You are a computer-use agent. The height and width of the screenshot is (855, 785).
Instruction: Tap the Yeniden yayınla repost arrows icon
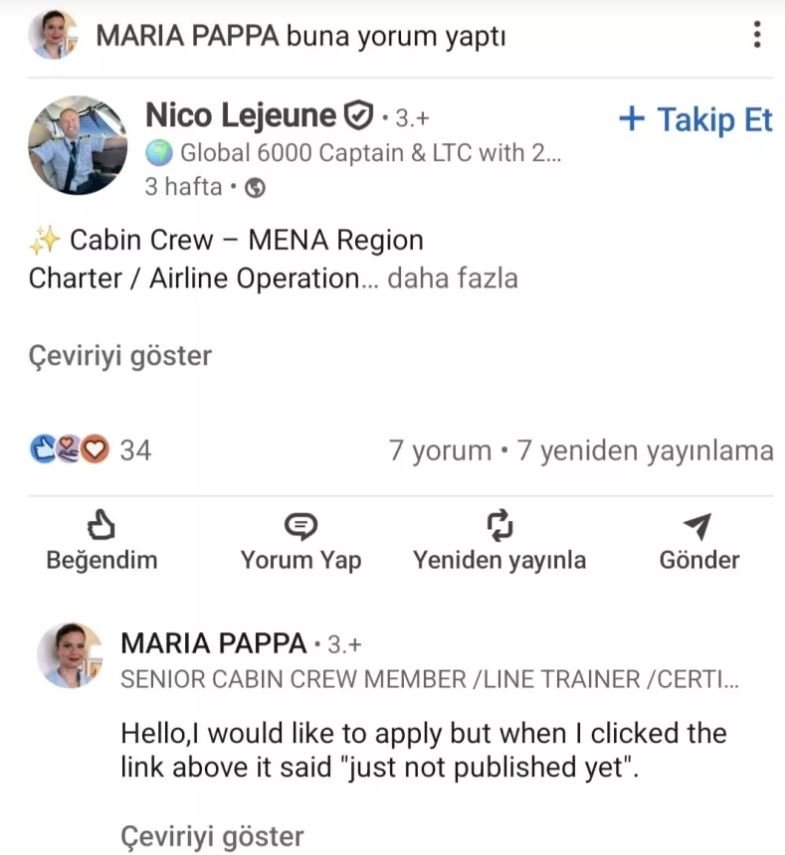499,525
